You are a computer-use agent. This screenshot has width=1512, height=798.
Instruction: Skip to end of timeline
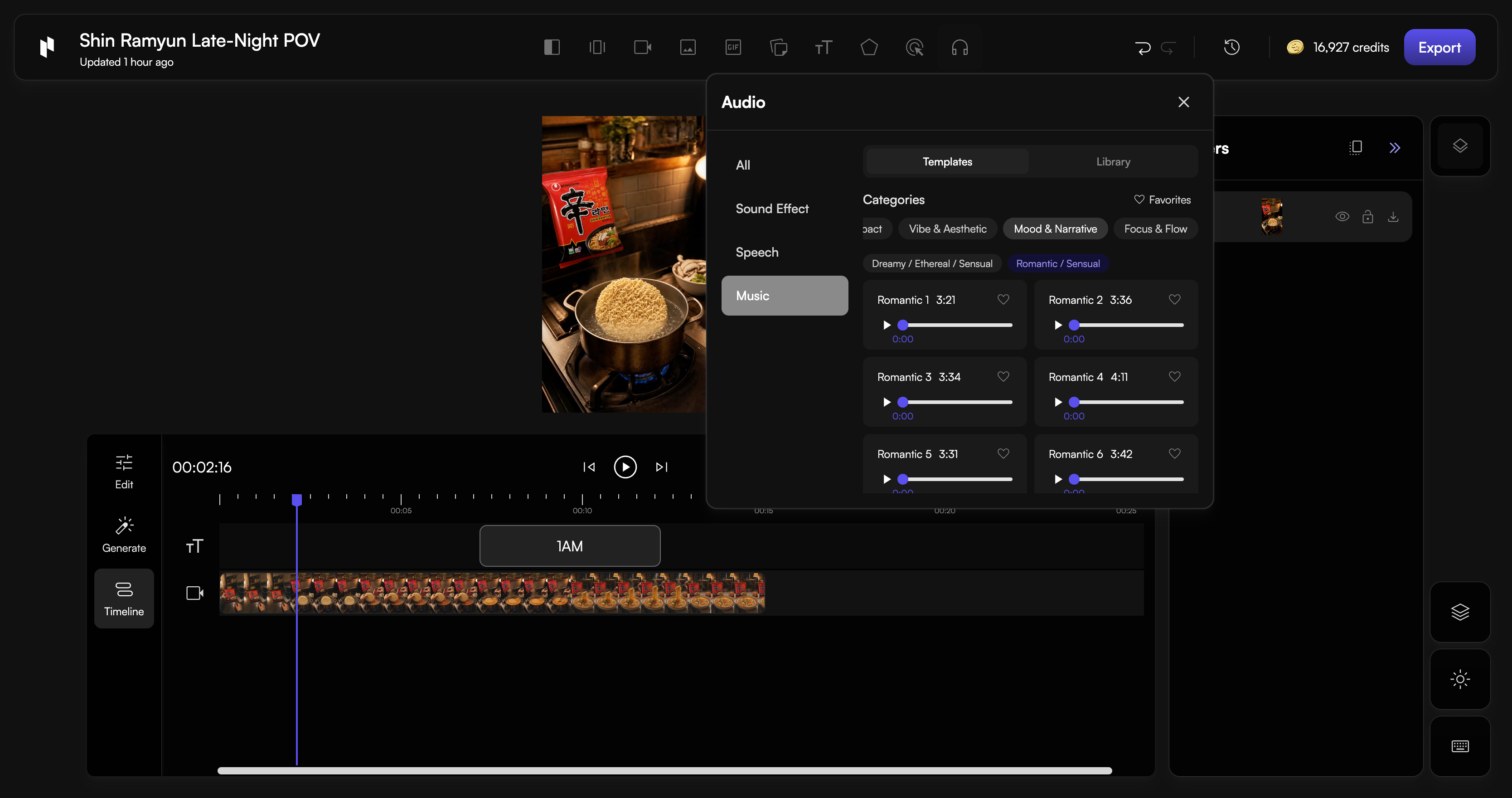(662, 467)
